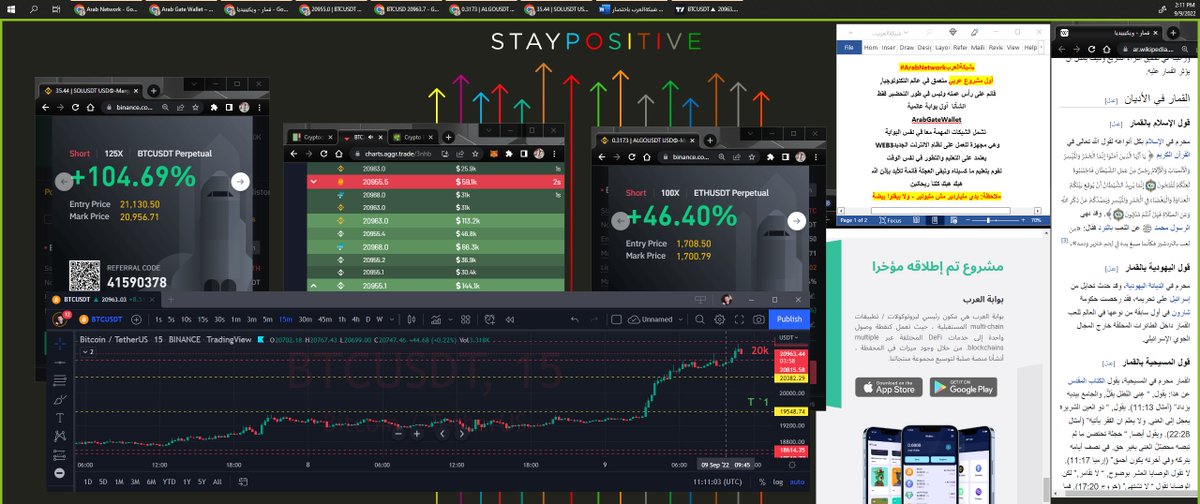Image resolution: width=1200 pixels, height=504 pixels.
Task: Select the 1h timeframe in TradingView
Action: tap(342, 320)
